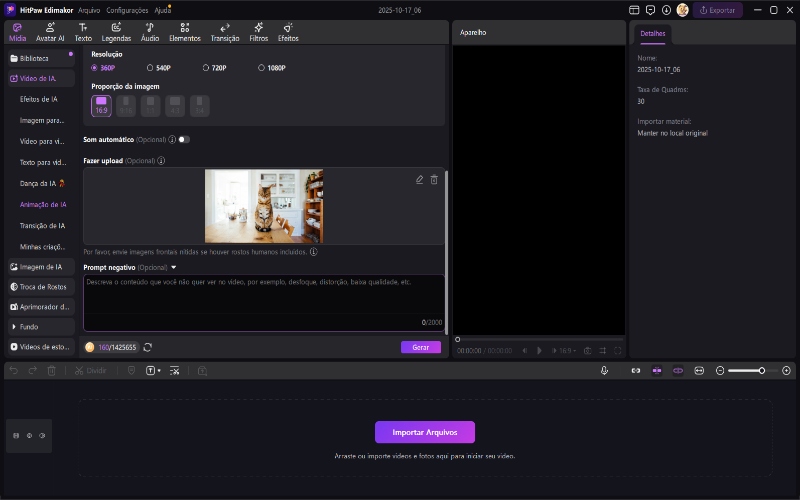
Task: Click the refresh credits icon beside 160/1425655
Action: coord(148,347)
